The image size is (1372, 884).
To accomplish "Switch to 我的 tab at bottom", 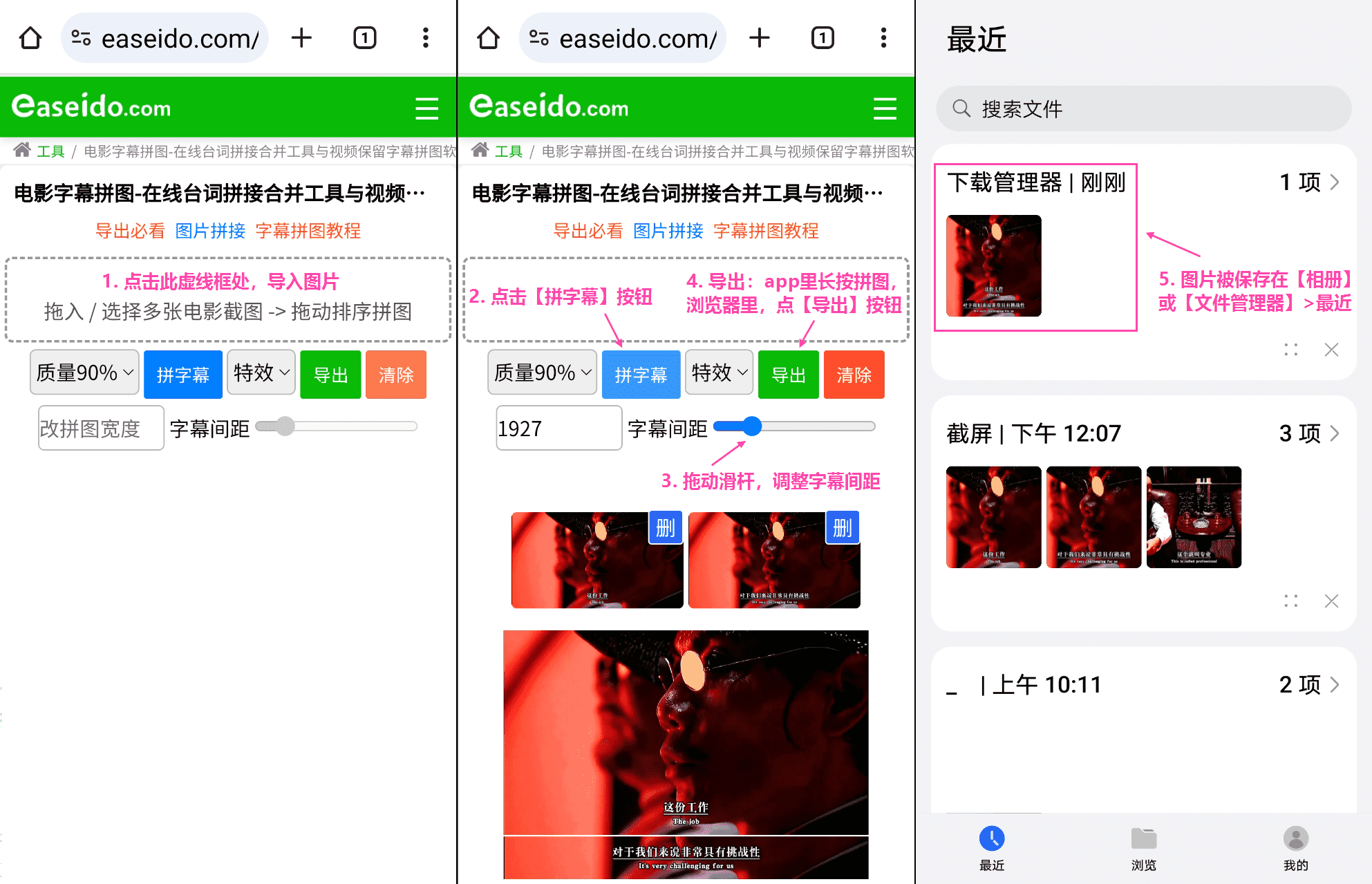I will (x=1295, y=848).
